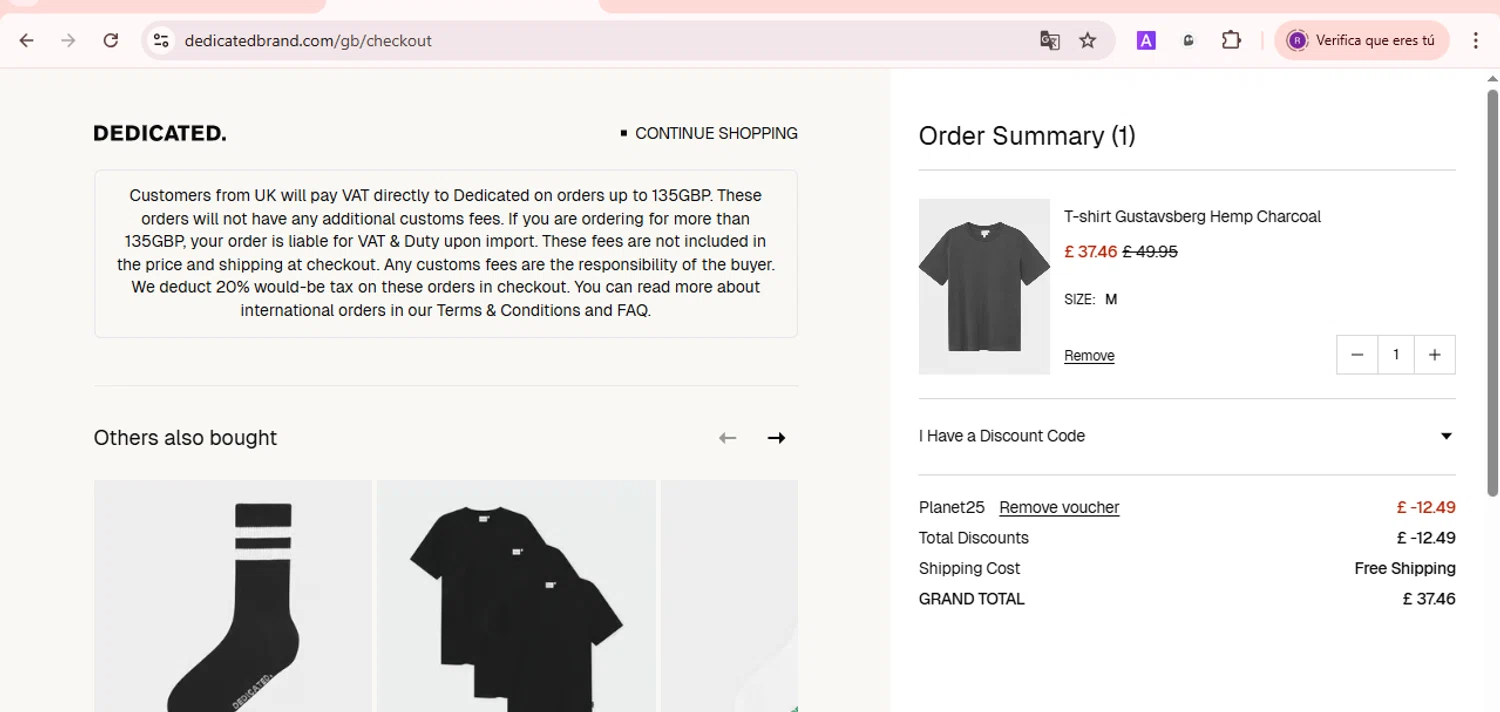The image size is (1500, 712).
Task: Show next items in Others also bought
Action: coord(776,438)
